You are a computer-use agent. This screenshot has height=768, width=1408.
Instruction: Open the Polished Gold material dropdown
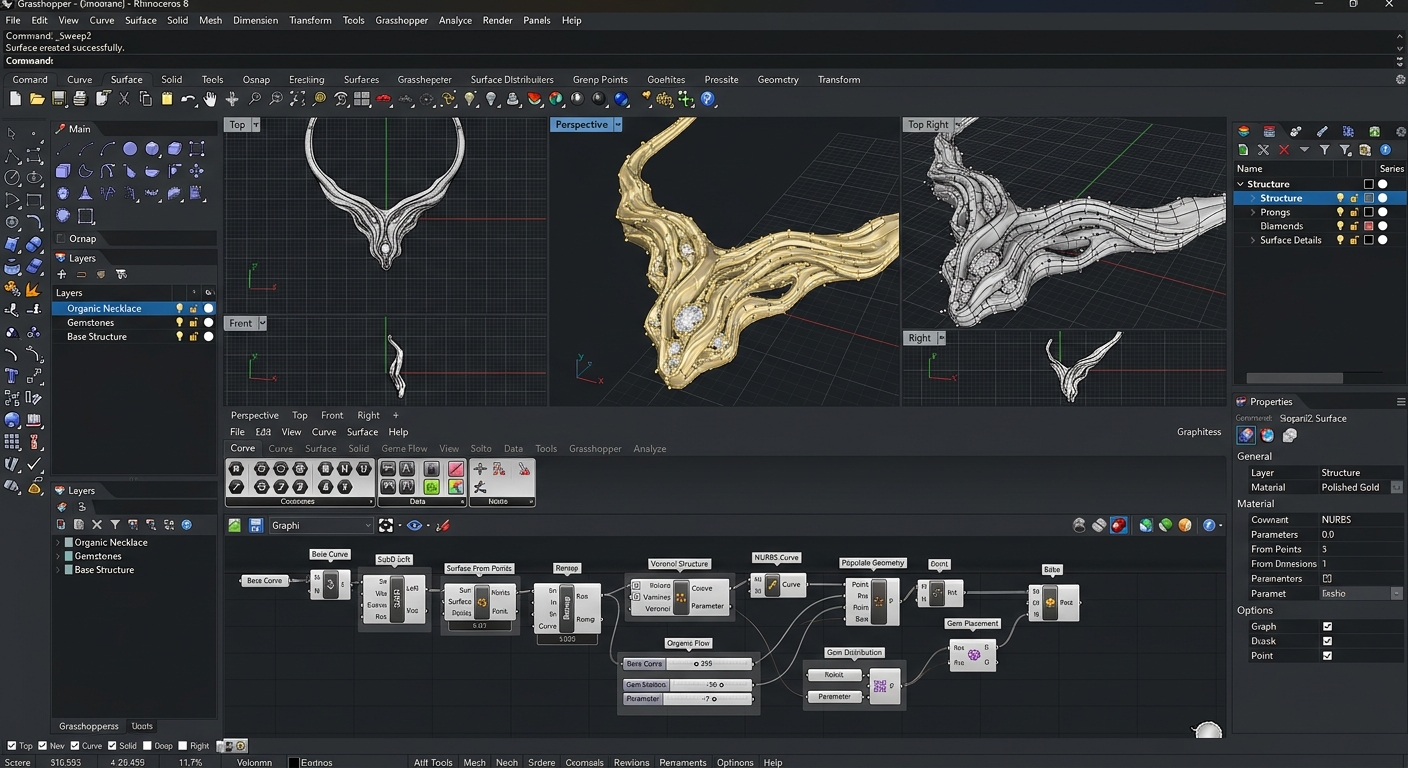(1395, 487)
